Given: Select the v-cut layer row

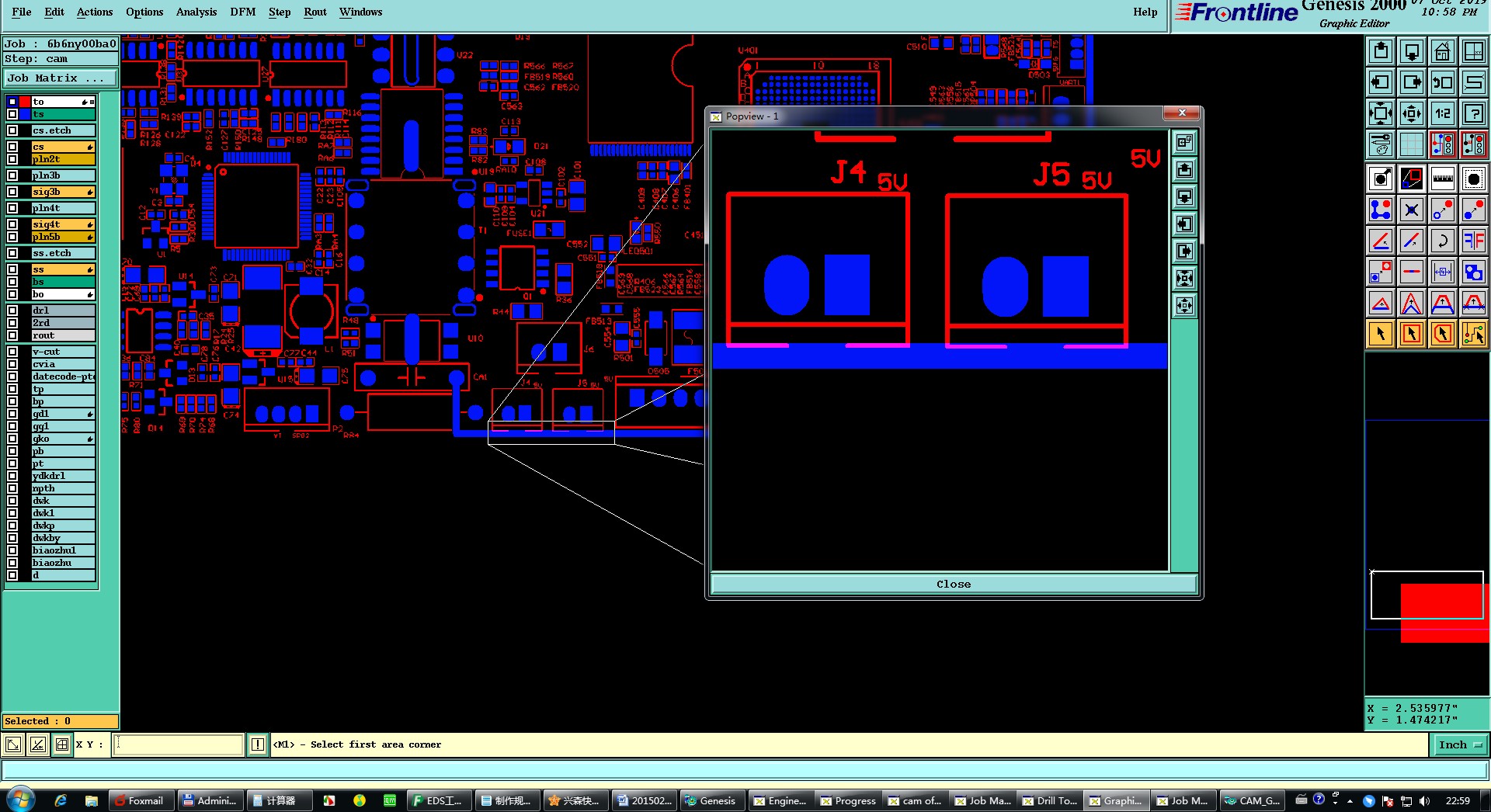Looking at the screenshot, I should point(63,352).
